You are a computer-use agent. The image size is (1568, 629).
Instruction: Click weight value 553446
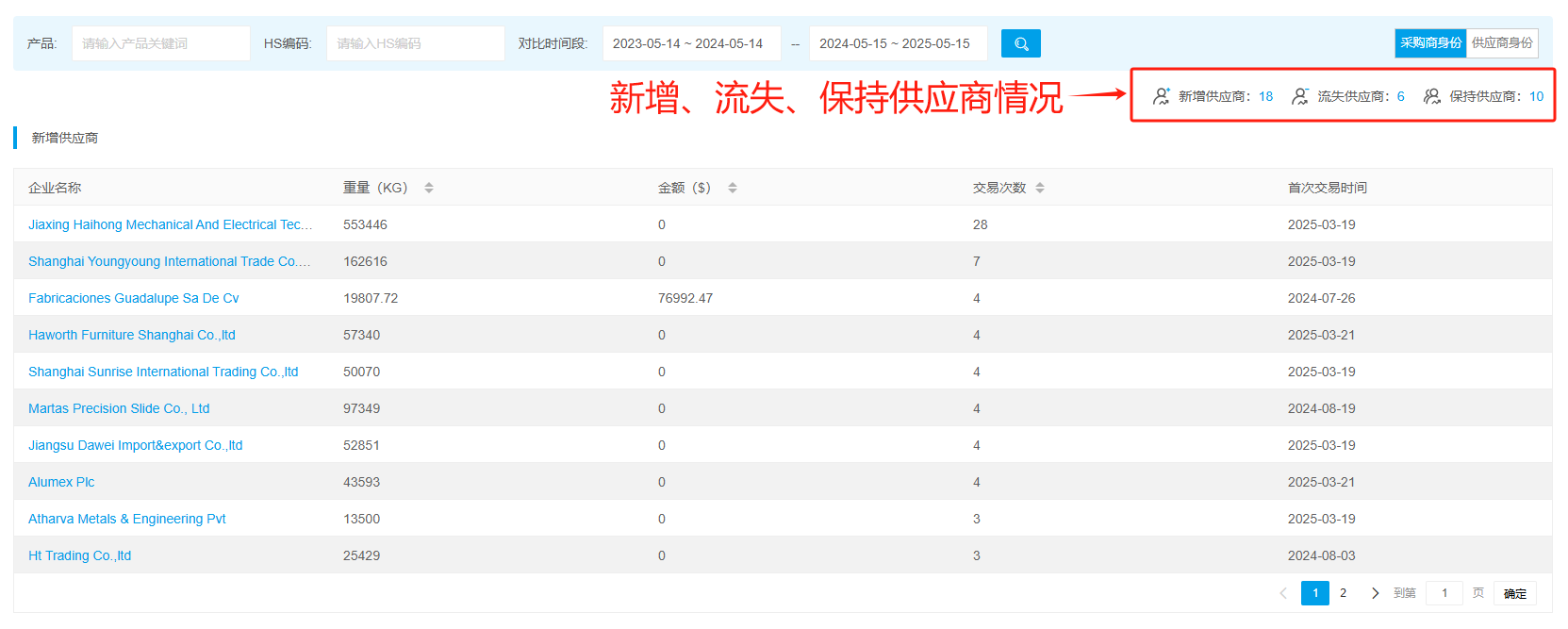tap(365, 224)
